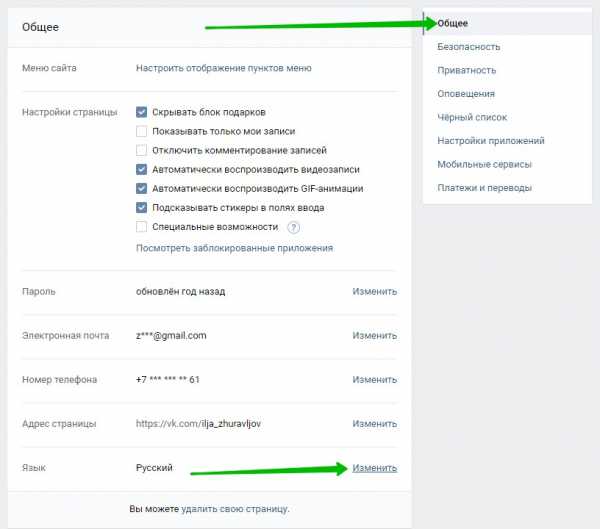Open Мобильные сервисы section
The image size is (600, 529).
484,164
